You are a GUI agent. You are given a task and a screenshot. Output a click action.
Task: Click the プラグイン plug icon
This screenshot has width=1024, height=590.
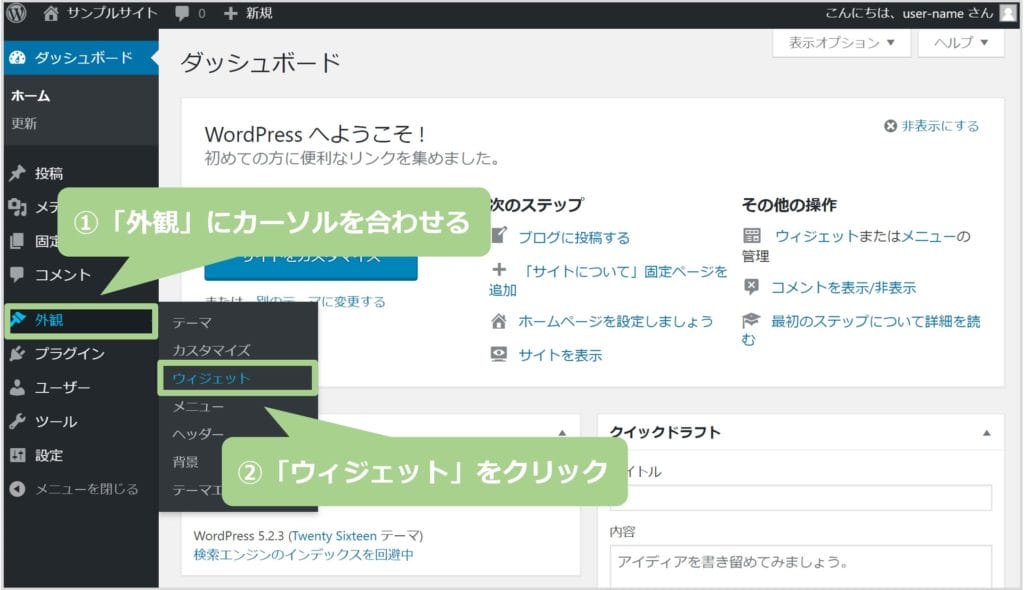pyautogui.click(x=18, y=353)
